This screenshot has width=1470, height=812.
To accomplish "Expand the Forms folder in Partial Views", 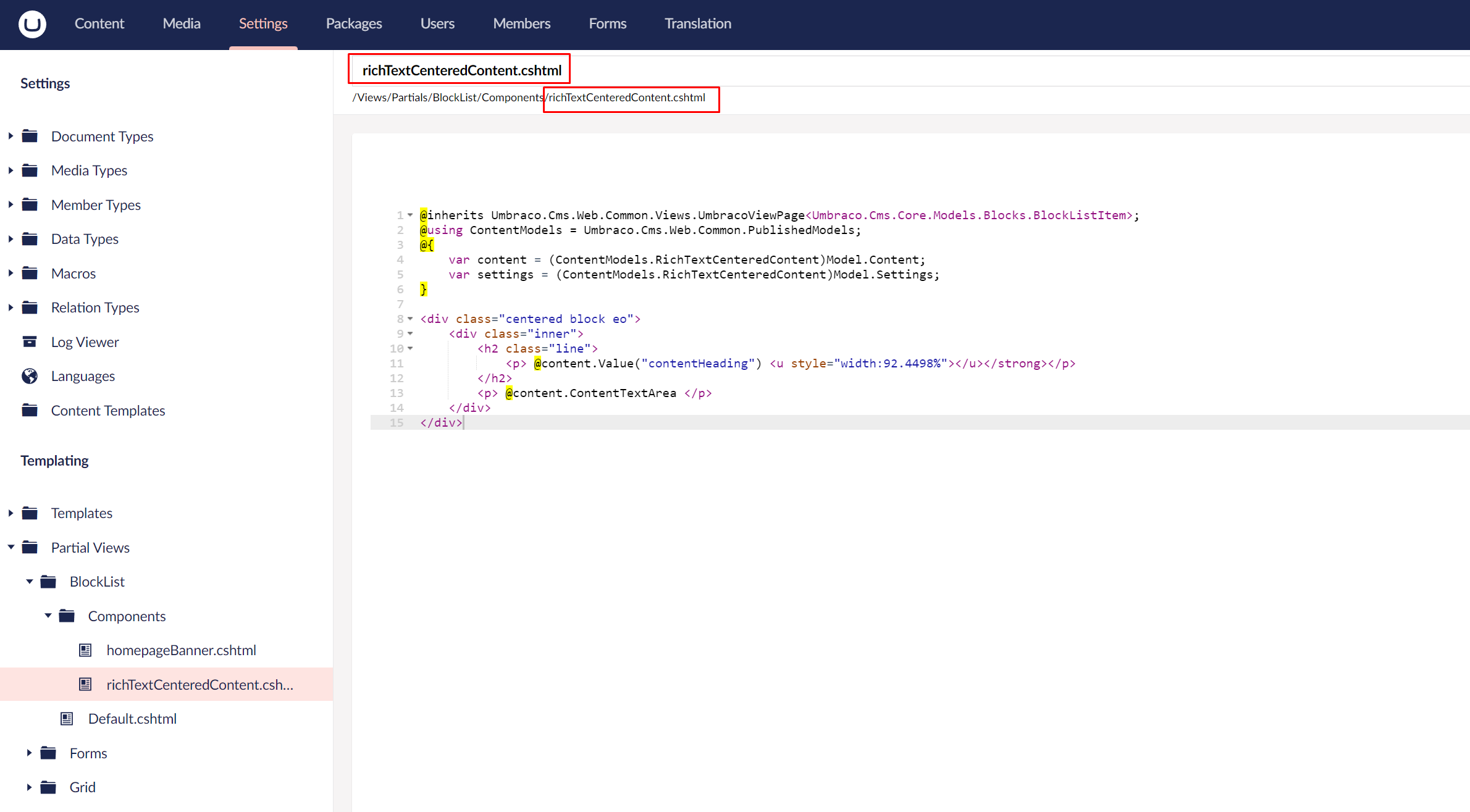I will pos(29,753).
